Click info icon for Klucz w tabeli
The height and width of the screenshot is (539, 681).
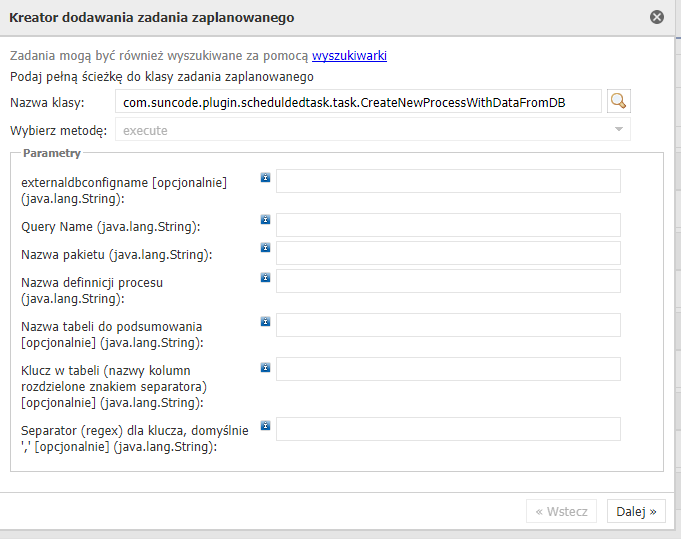pyautogui.click(x=265, y=367)
